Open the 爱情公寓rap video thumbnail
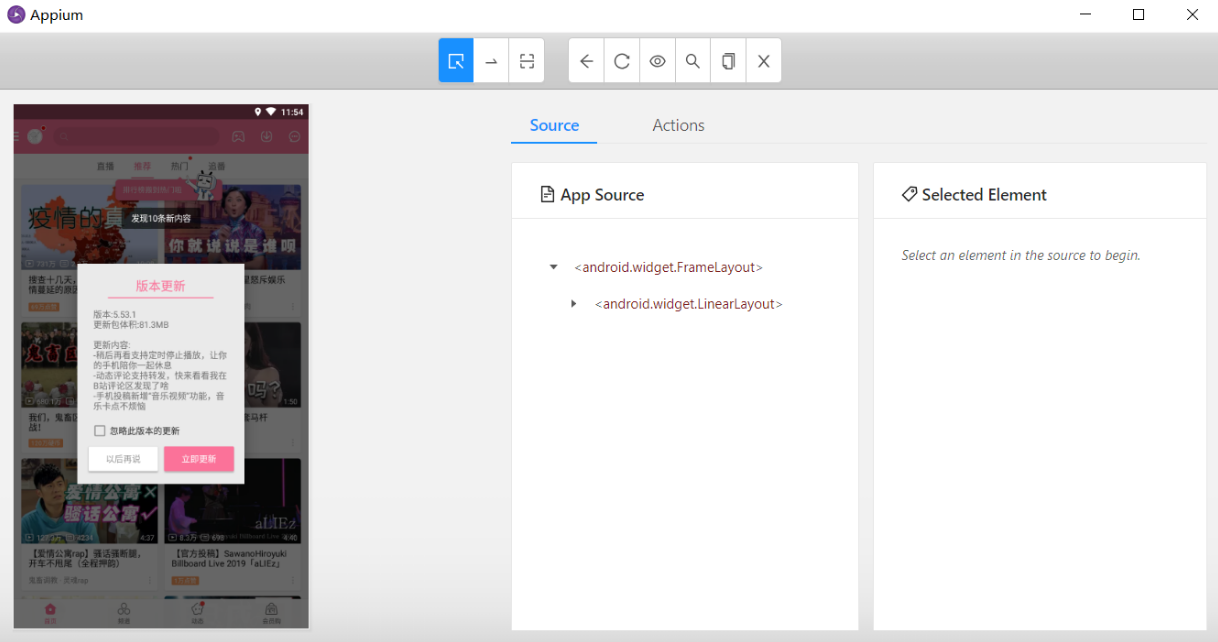 pyautogui.click(x=90, y=501)
